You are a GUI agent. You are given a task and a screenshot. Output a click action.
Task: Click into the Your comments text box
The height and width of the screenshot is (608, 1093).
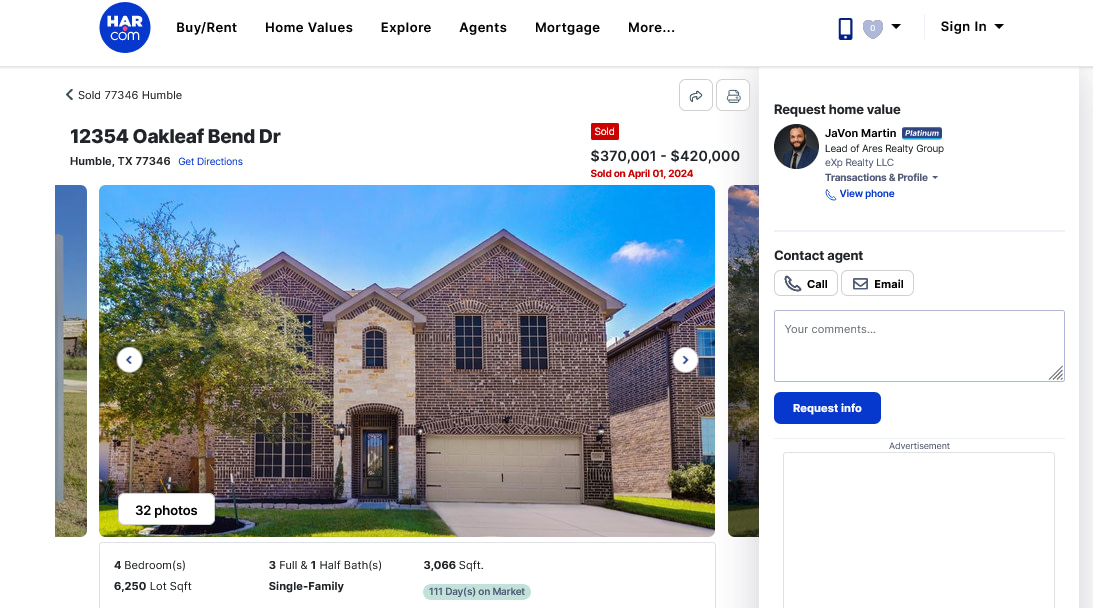(919, 346)
